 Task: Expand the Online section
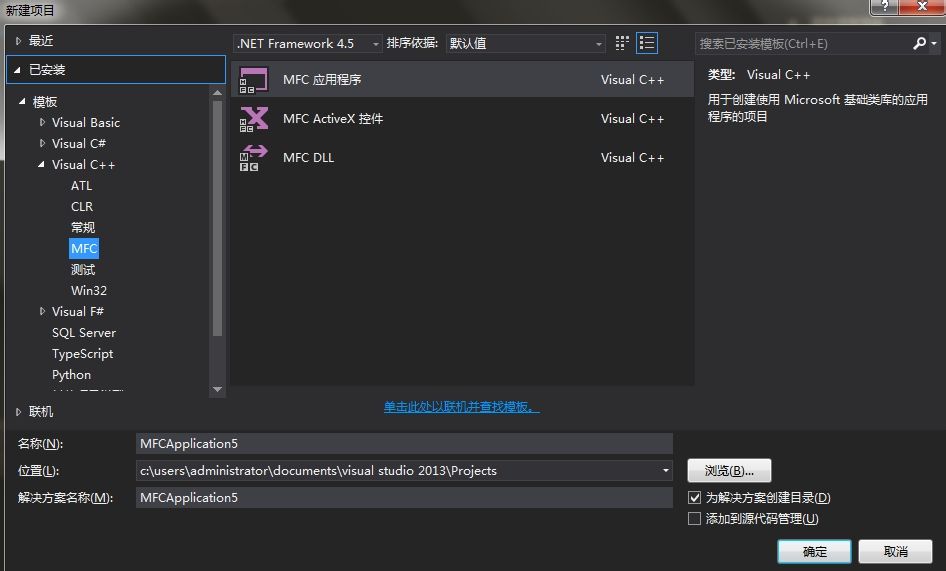coord(18,412)
